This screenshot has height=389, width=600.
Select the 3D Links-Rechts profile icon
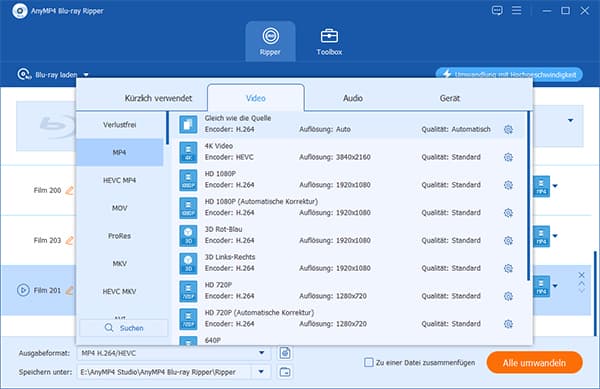tap(188, 264)
